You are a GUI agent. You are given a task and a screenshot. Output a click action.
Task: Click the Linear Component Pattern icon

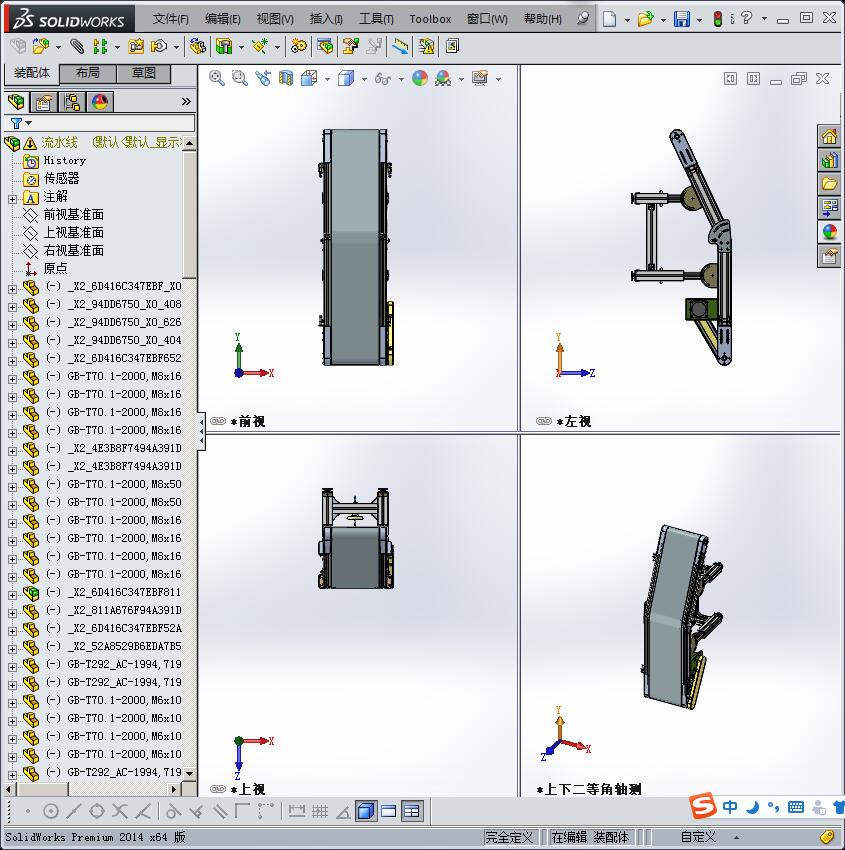(100, 47)
